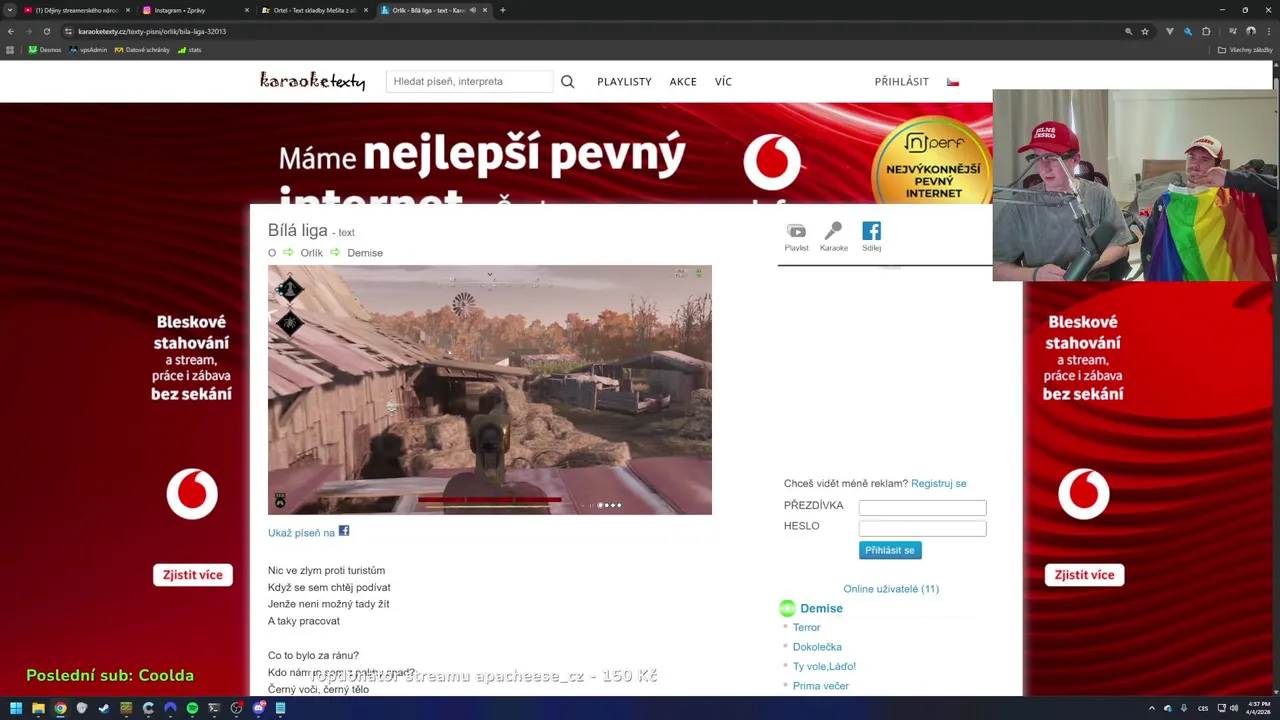Click the Facebook icon next to Ukaž píseň na

(x=344, y=531)
